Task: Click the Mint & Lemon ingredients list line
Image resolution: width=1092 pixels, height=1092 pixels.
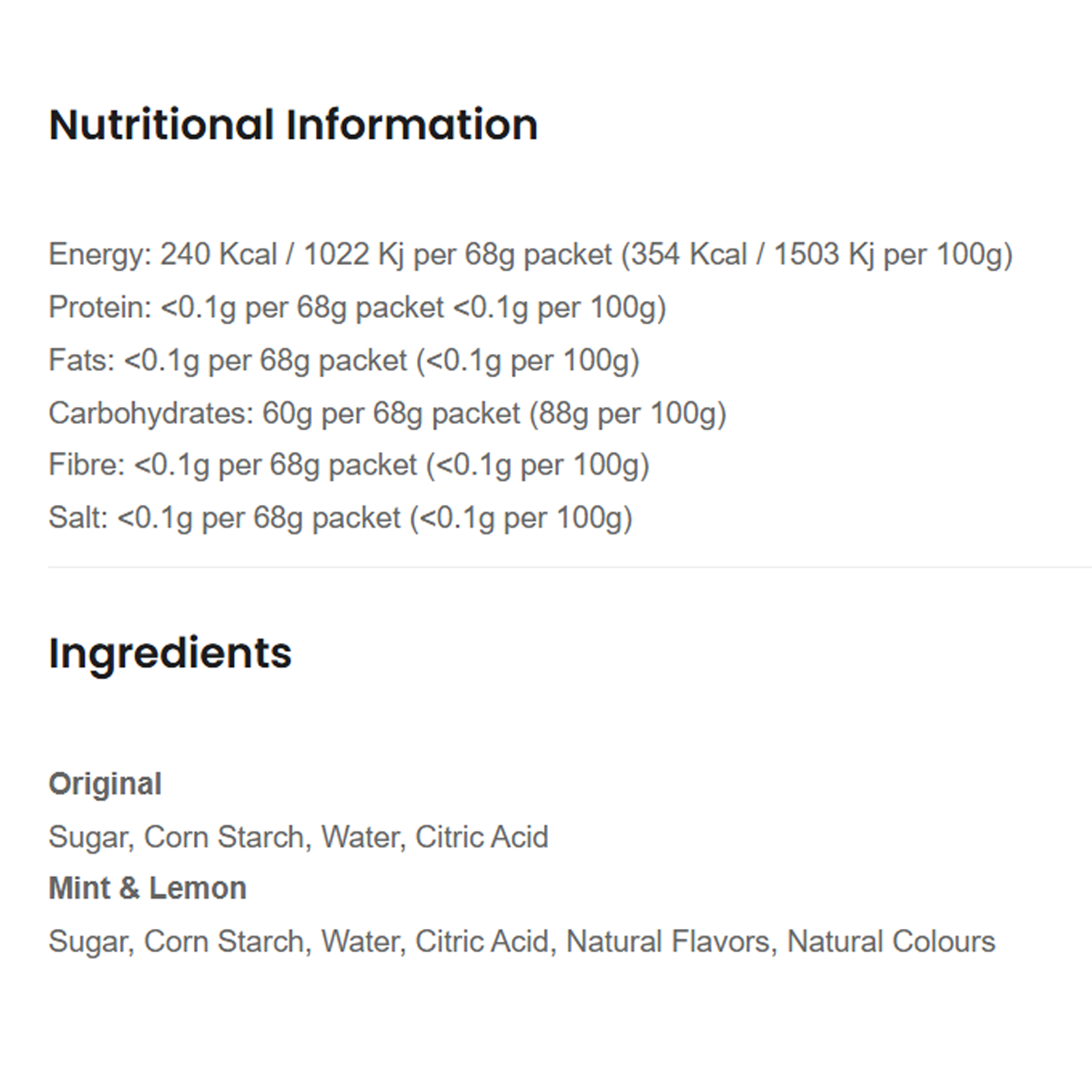Action: (x=521, y=942)
